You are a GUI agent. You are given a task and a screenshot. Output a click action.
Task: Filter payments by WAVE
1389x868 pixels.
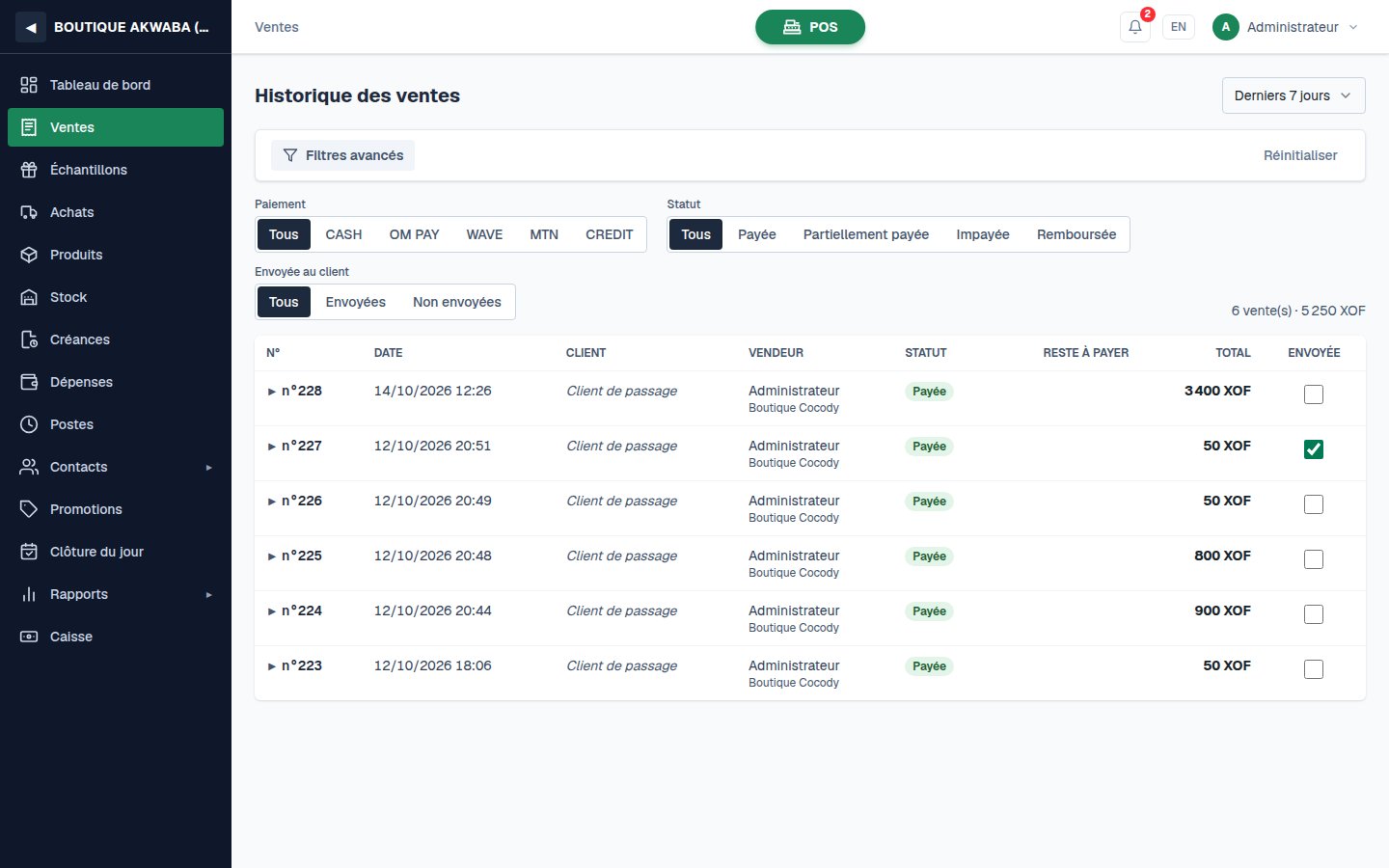pos(484,234)
